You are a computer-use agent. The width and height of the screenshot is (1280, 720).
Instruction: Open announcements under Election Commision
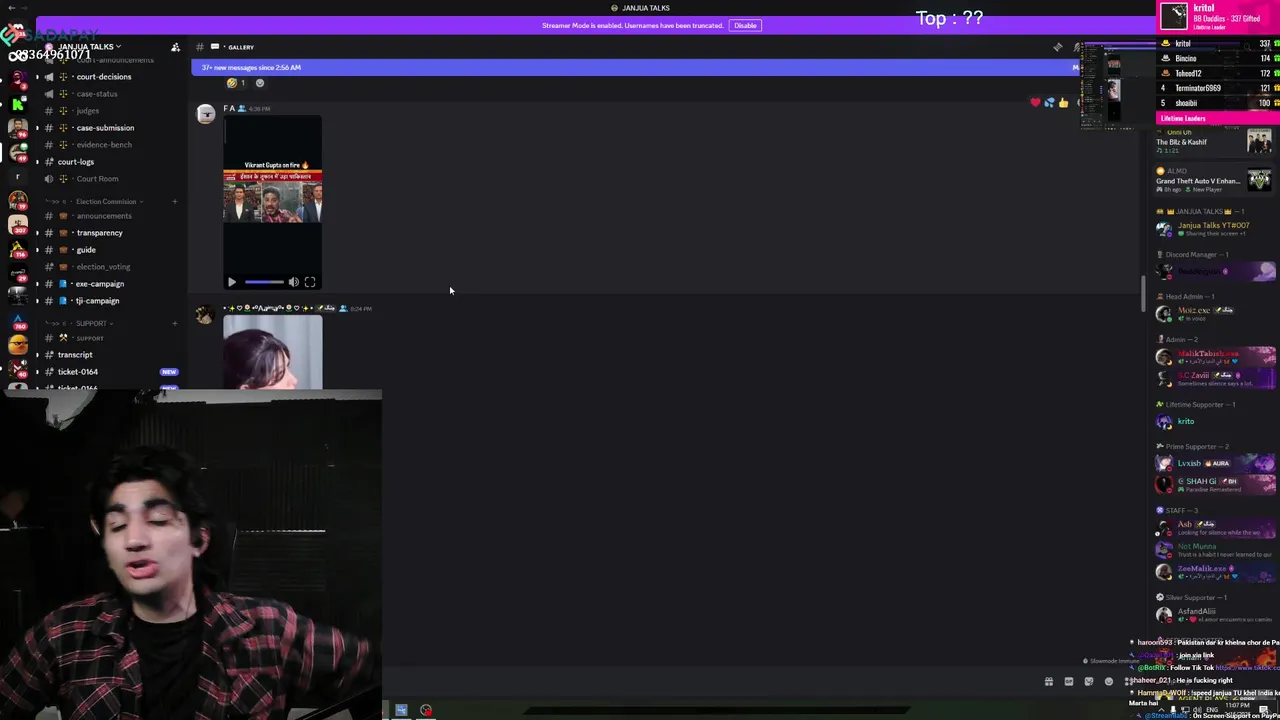(x=103, y=216)
